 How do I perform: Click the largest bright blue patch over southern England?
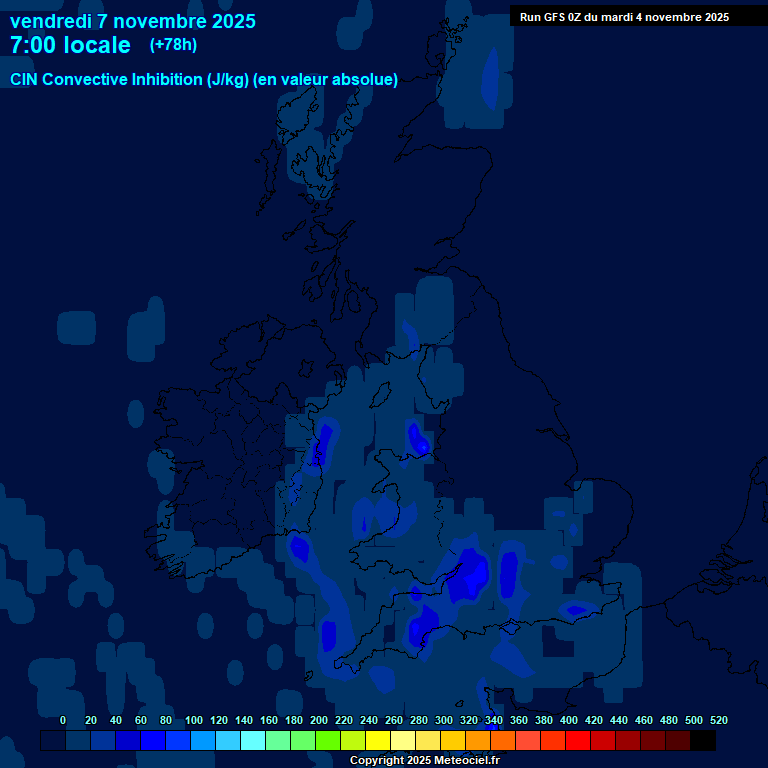470,573
